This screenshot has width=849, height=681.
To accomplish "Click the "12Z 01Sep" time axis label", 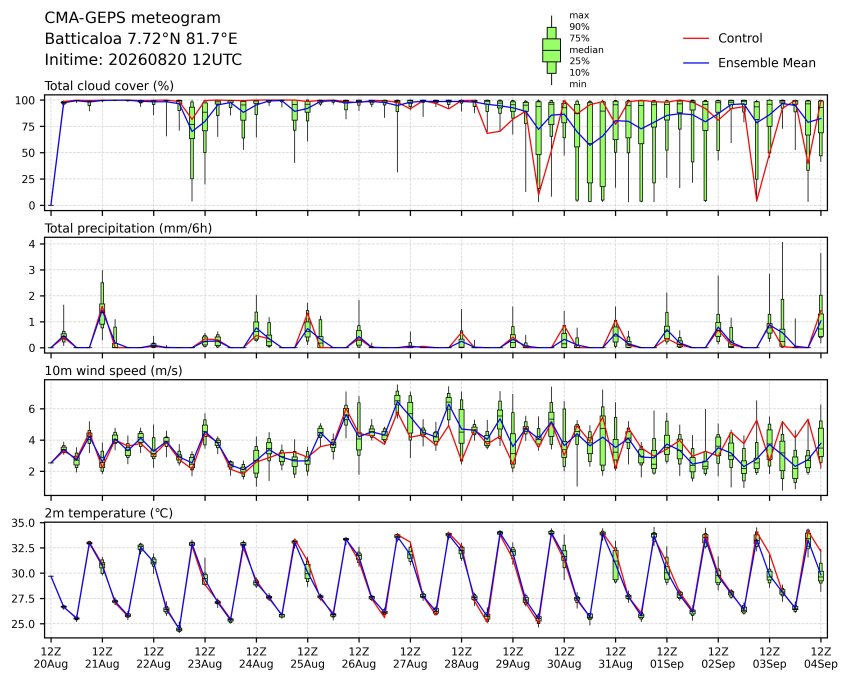I will pyautogui.click(x=667, y=658).
